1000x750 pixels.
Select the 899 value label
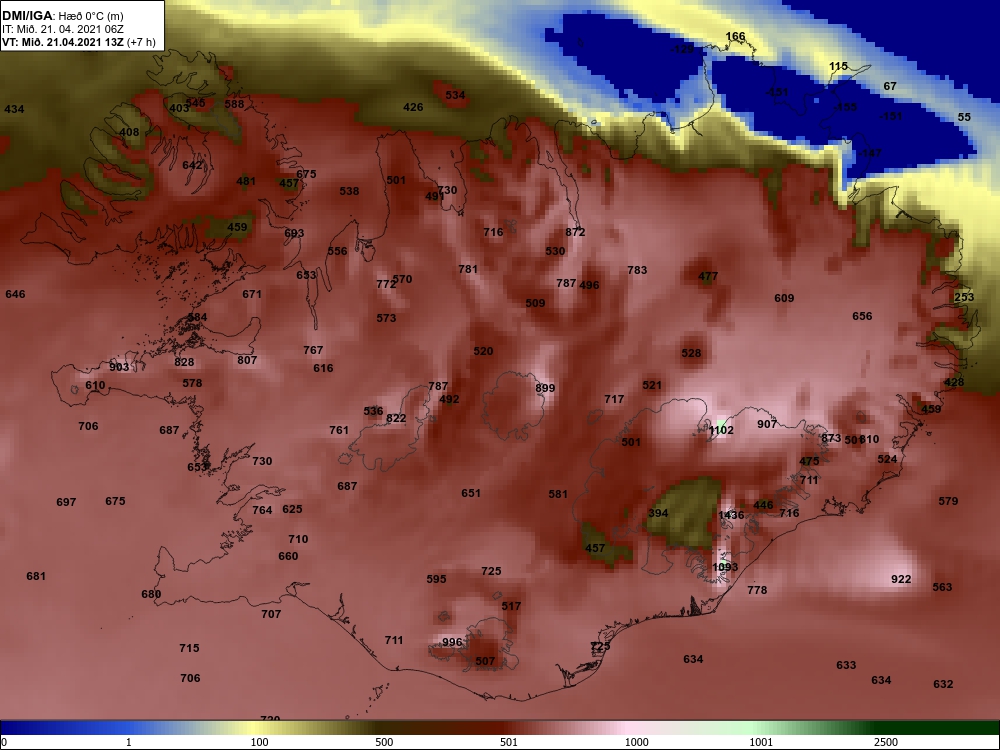tap(545, 388)
